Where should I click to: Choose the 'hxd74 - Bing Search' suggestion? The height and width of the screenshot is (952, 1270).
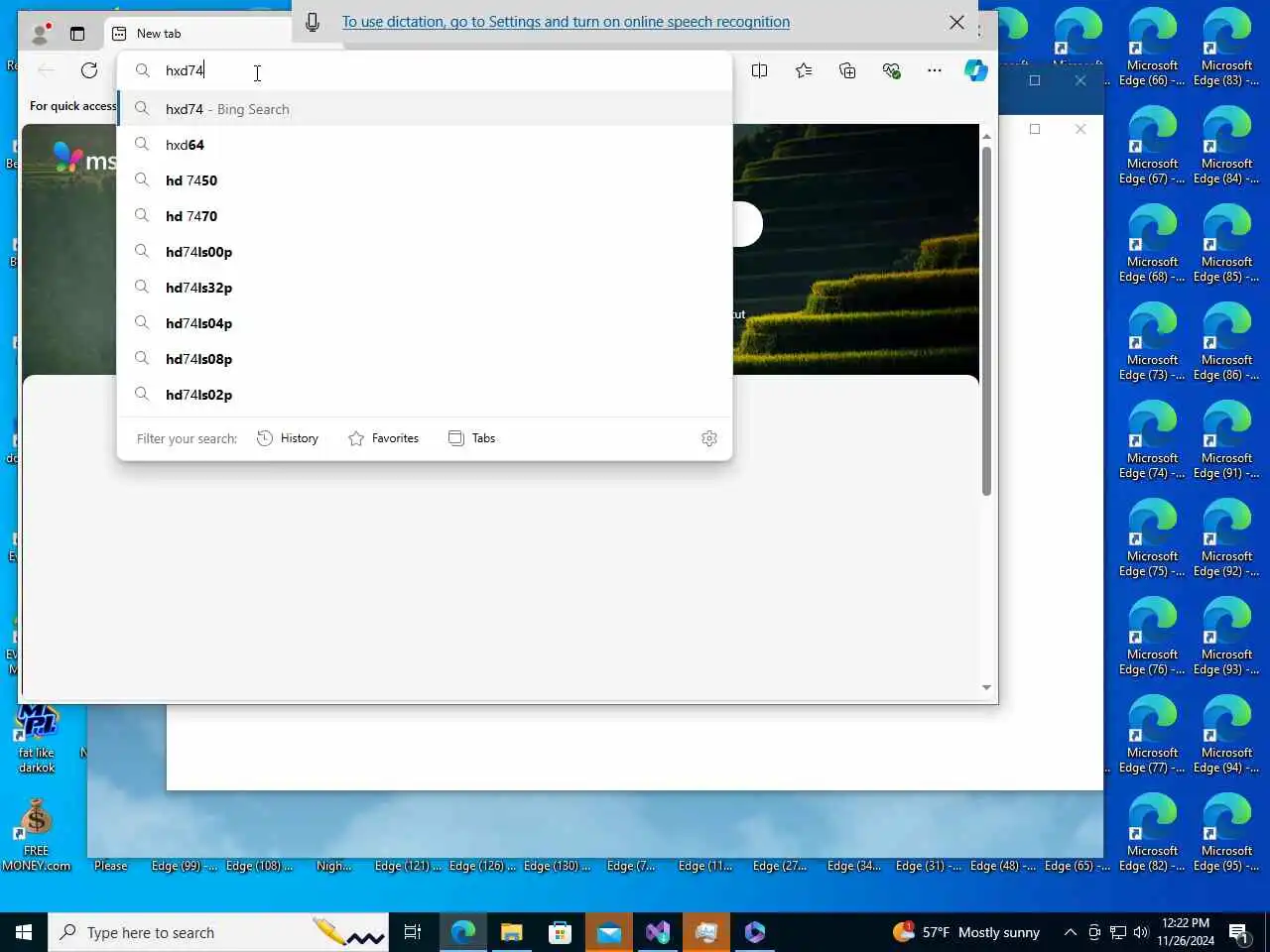pyautogui.click(x=425, y=109)
